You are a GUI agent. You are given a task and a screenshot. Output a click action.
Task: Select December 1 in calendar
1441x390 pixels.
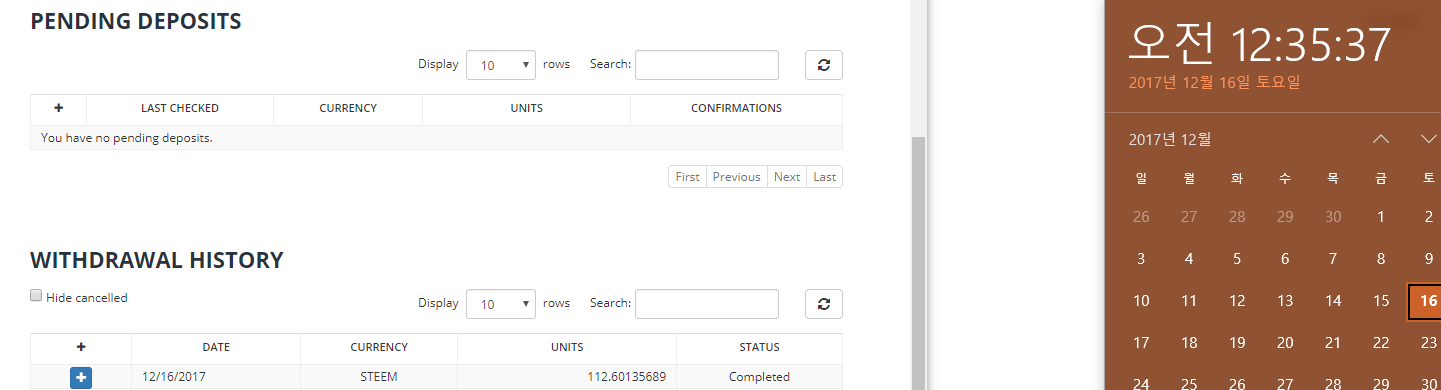(x=1381, y=217)
